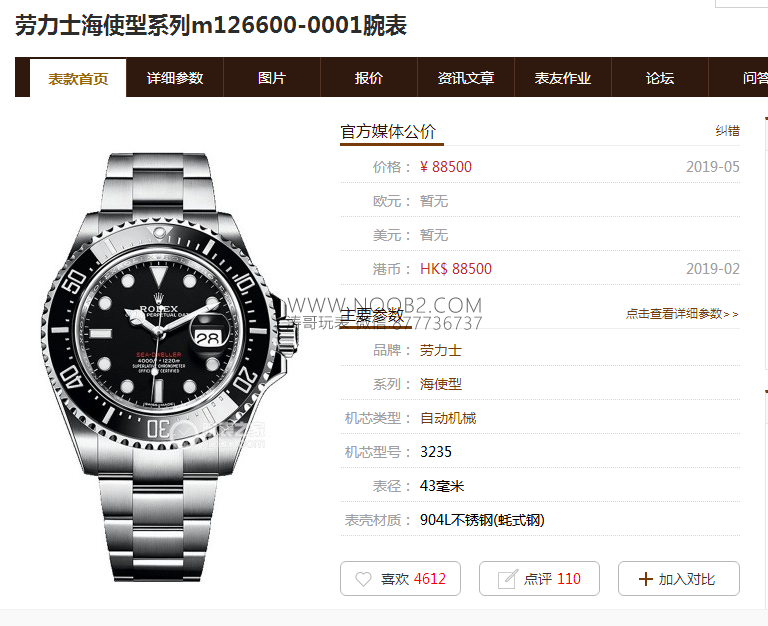768x626 pixels.
Task: Click the plus icon for 加入对比
Action: [x=646, y=579]
